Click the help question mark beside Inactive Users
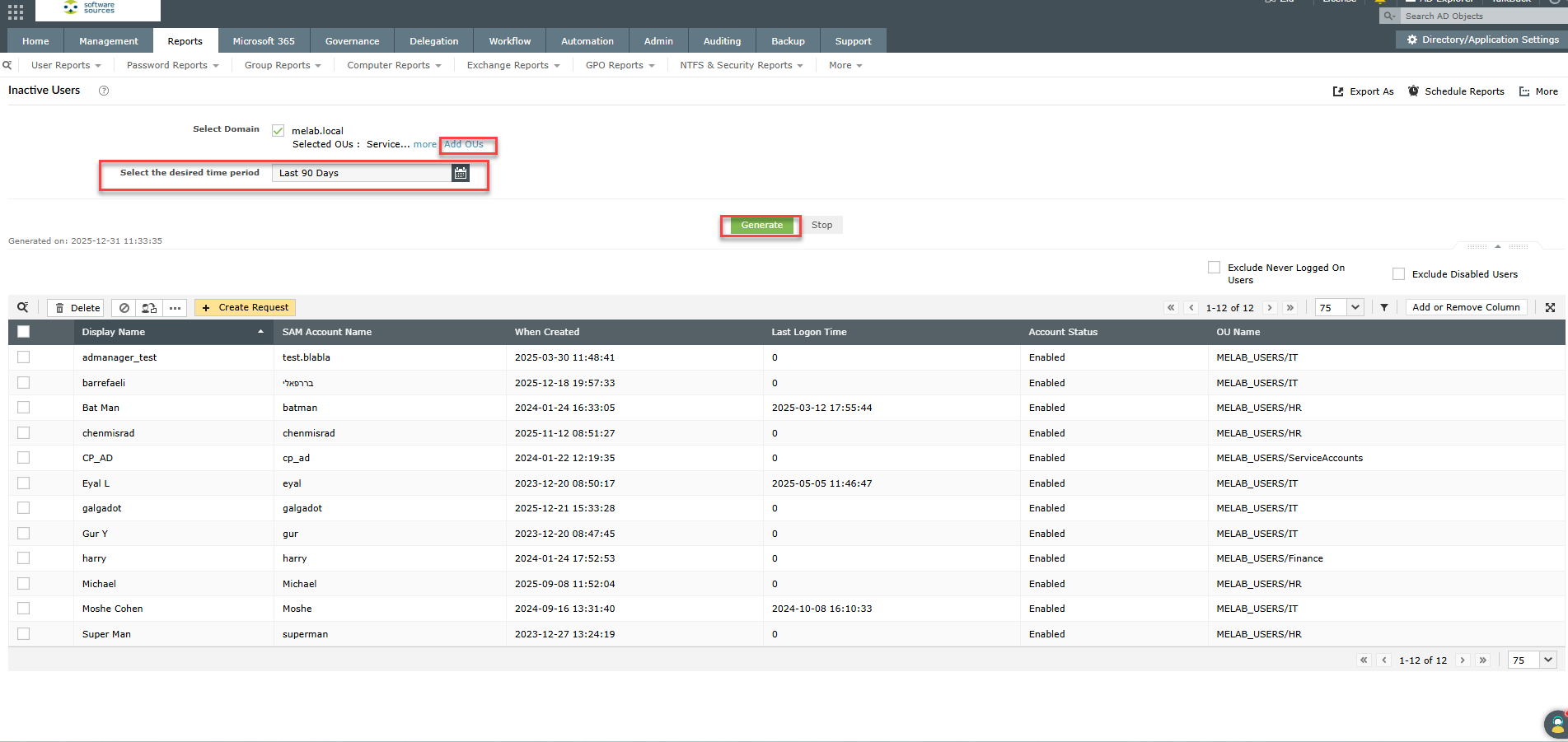Viewport: 1568px width, 742px height. [104, 91]
